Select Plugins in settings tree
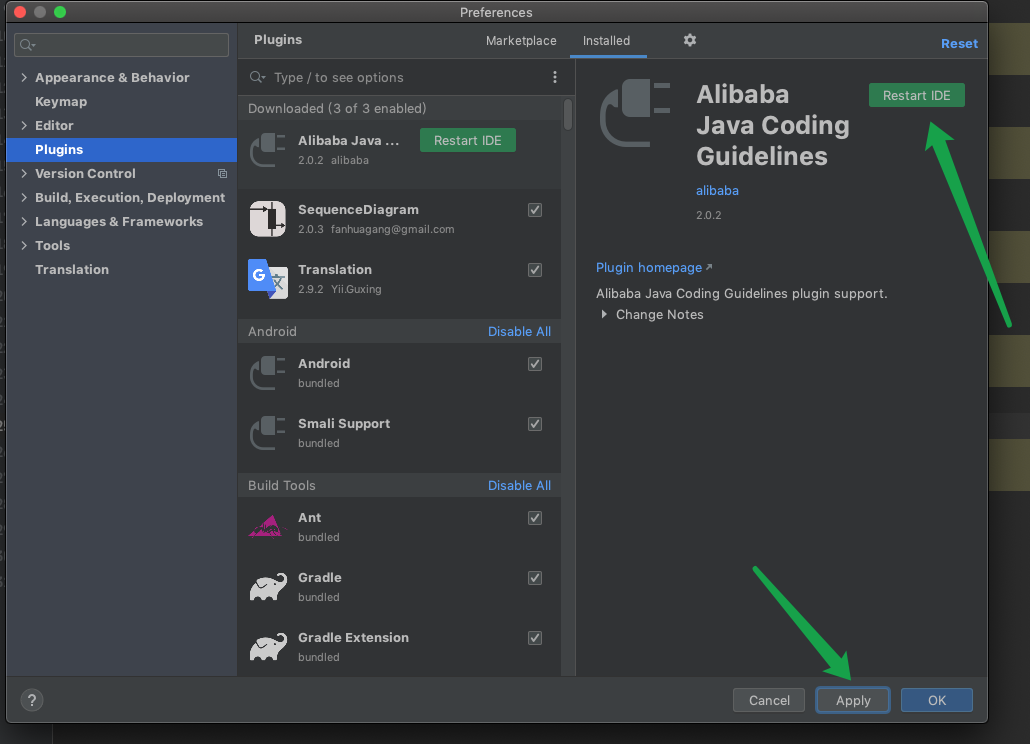This screenshot has height=744, width=1030. (x=122, y=150)
